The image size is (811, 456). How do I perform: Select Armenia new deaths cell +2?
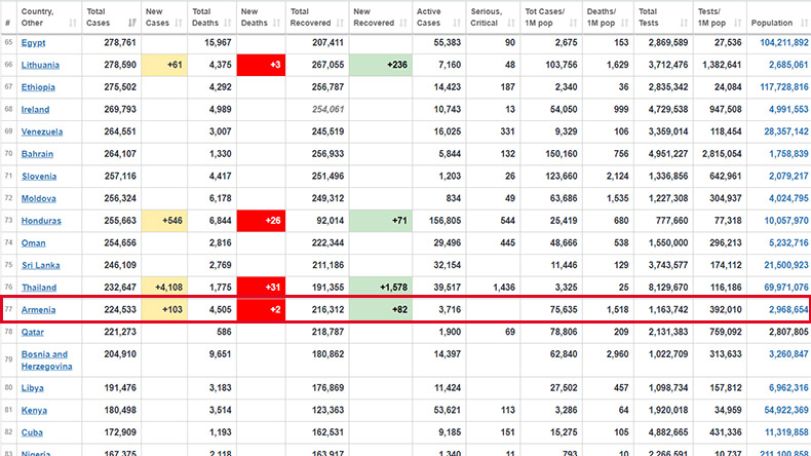pos(261,310)
